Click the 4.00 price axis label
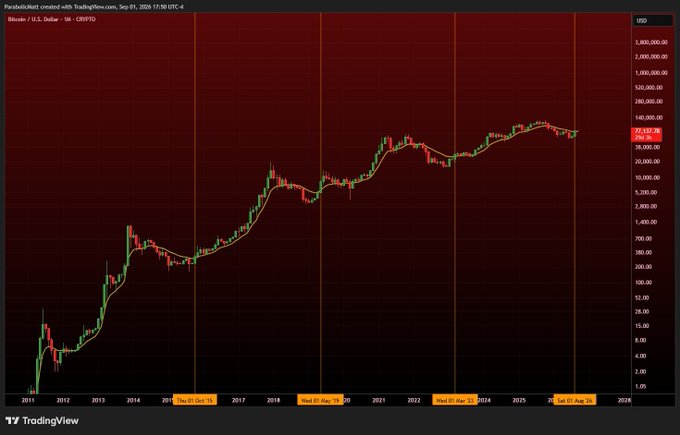The height and width of the screenshot is (435, 680). click(x=641, y=356)
